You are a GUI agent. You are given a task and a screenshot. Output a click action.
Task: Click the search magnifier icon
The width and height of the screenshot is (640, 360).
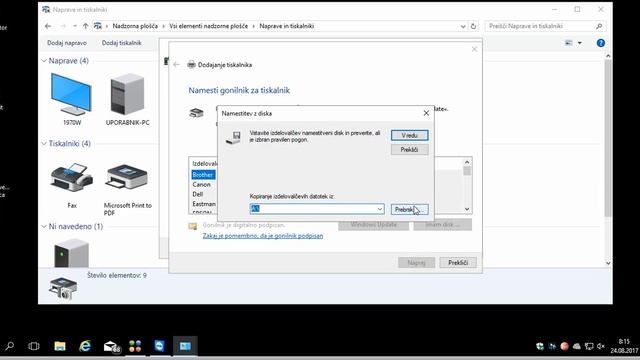click(599, 26)
